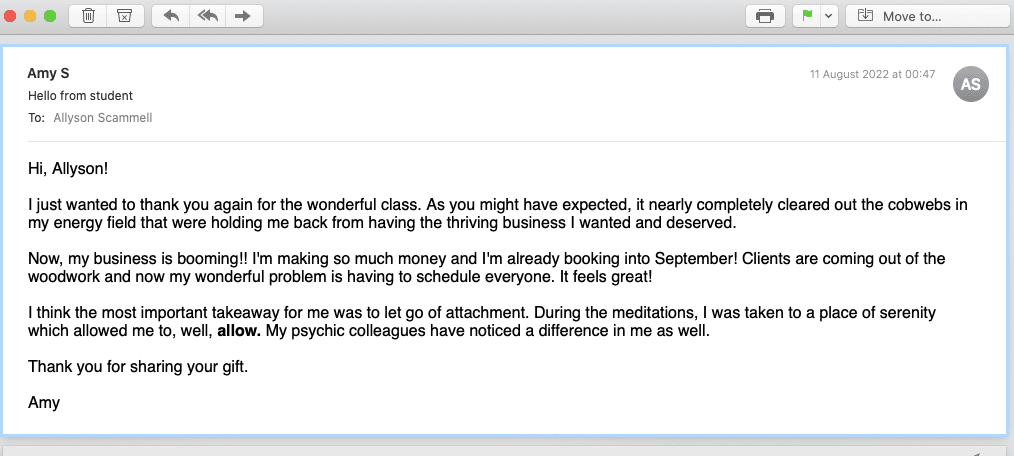The image size is (1014, 456).
Task: Expand the flag color dropdown arrow
Action: click(x=829, y=16)
